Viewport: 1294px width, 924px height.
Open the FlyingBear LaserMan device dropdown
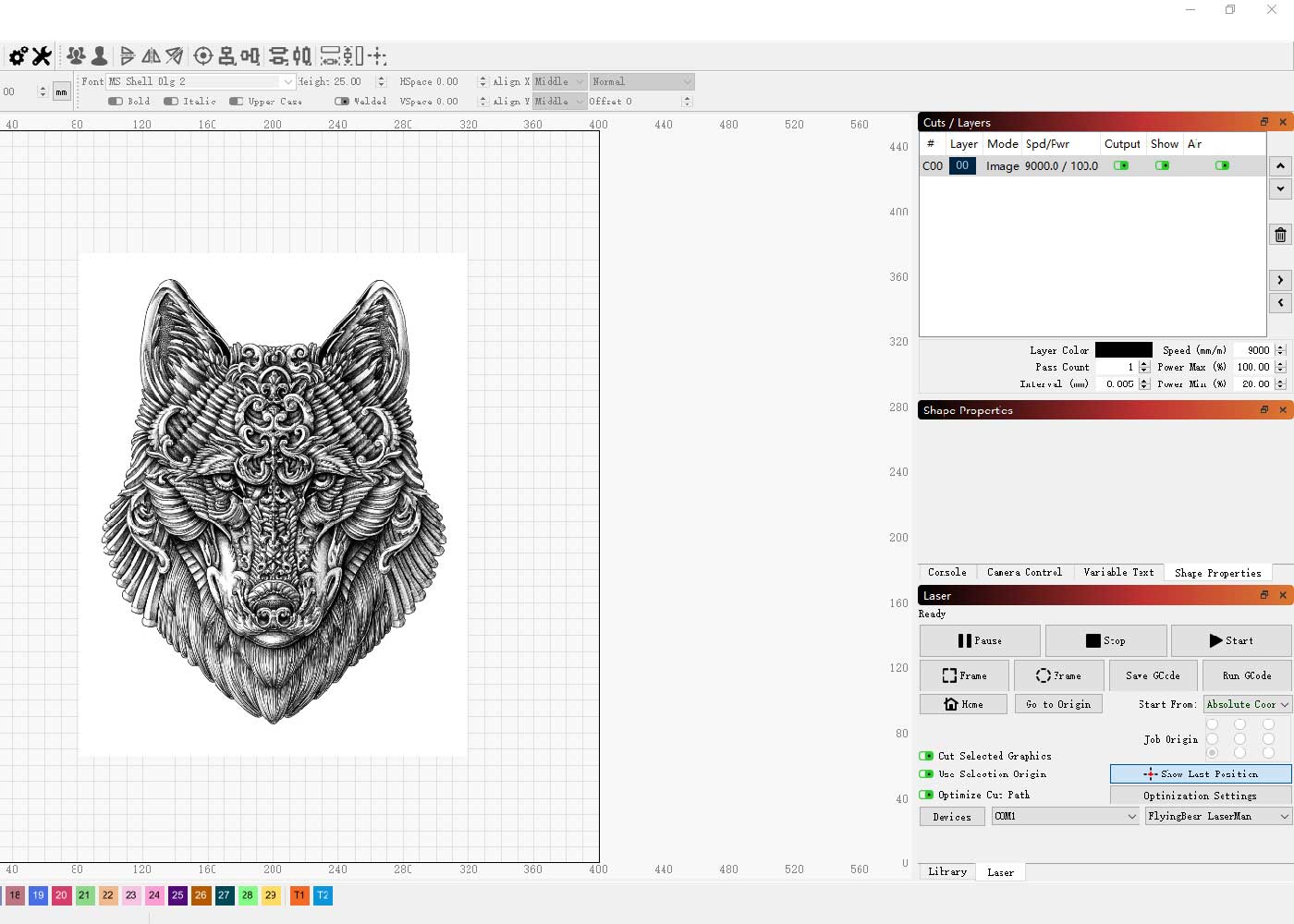click(x=1217, y=816)
